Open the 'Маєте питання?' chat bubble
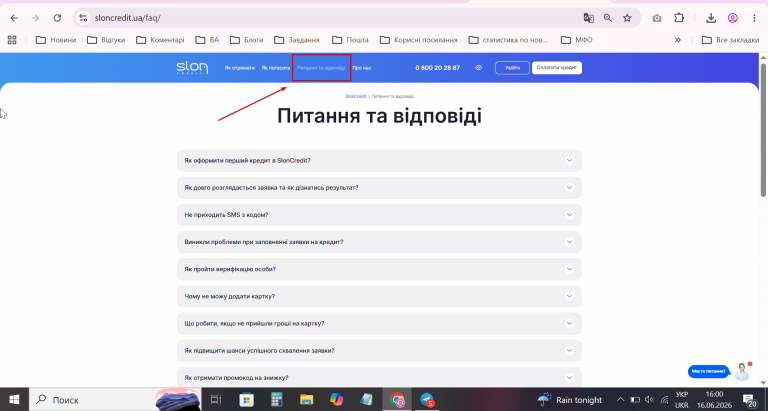This screenshot has width=768, height=411. (x=709, y=371)
